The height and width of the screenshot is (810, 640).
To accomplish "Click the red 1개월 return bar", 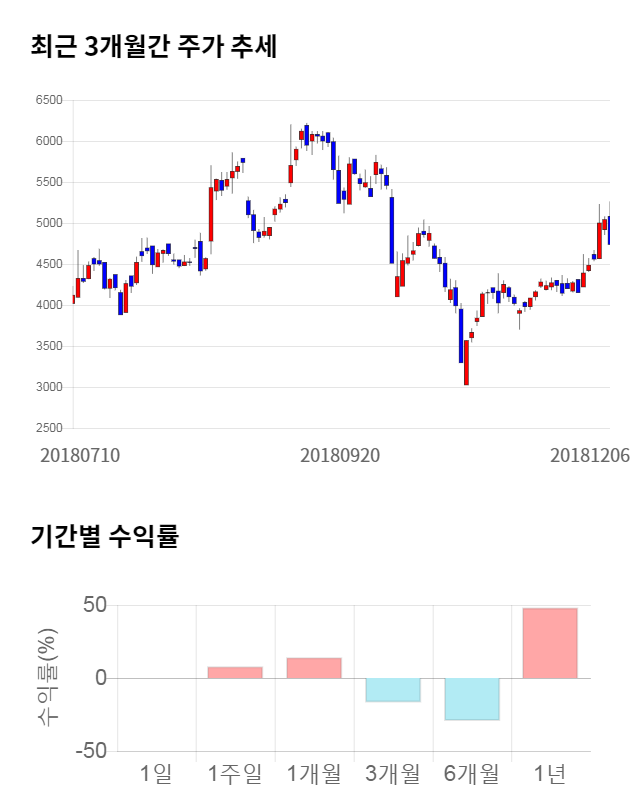I will pyautogui.click(x=314, y=668).
